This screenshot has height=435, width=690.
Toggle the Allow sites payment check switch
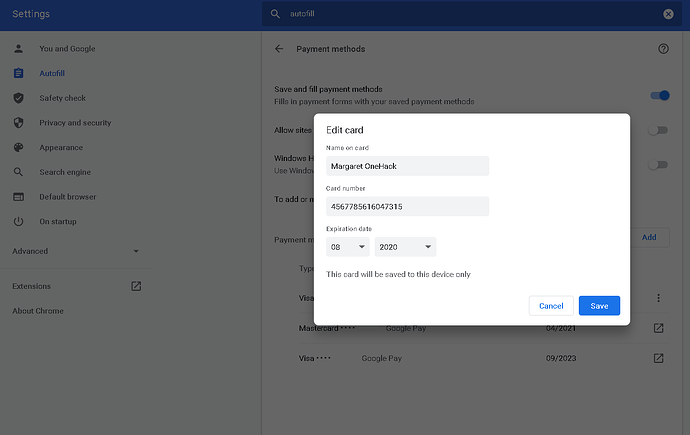(658, 130)
